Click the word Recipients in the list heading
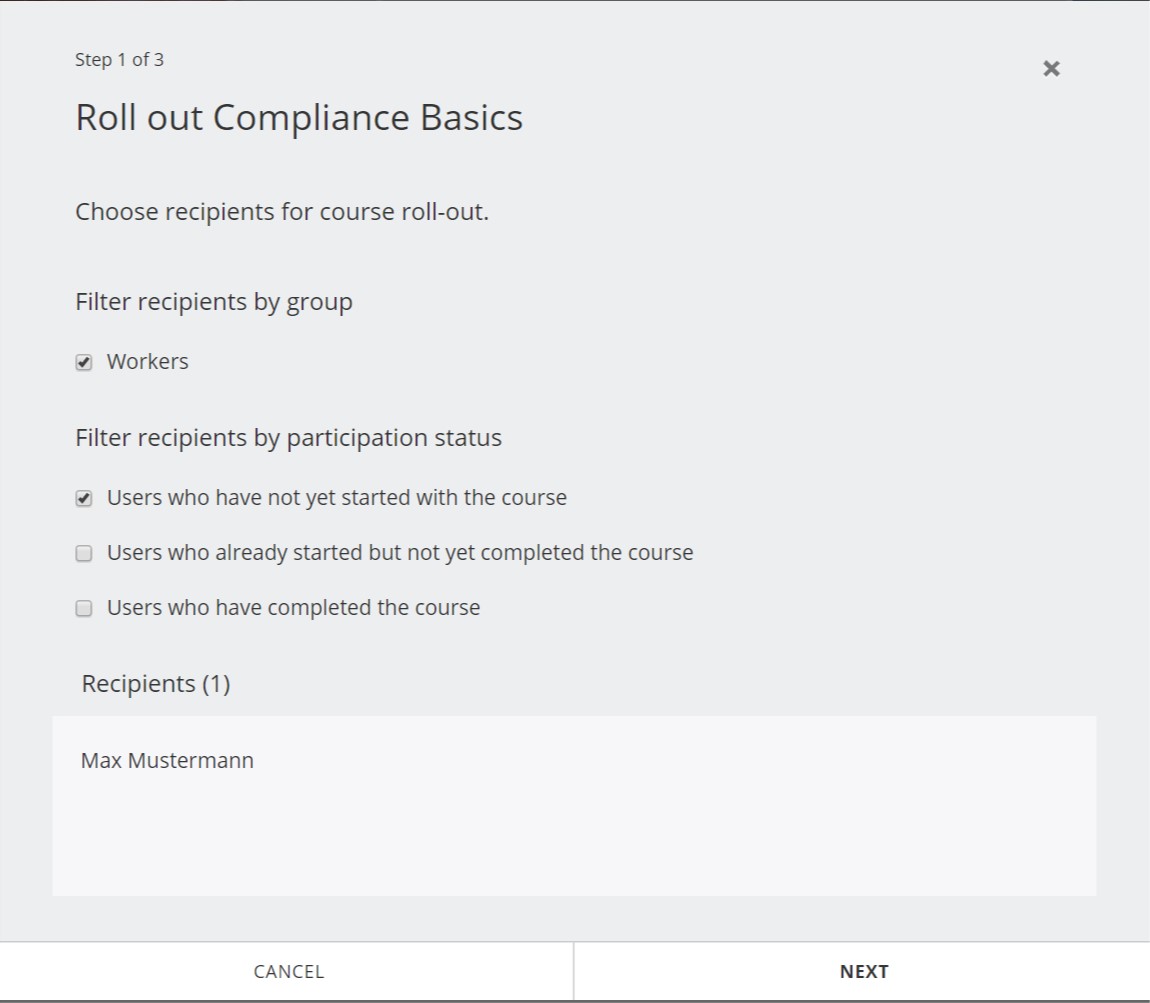This screenshot has width=1150, height=1003. (x=138, y=684)
